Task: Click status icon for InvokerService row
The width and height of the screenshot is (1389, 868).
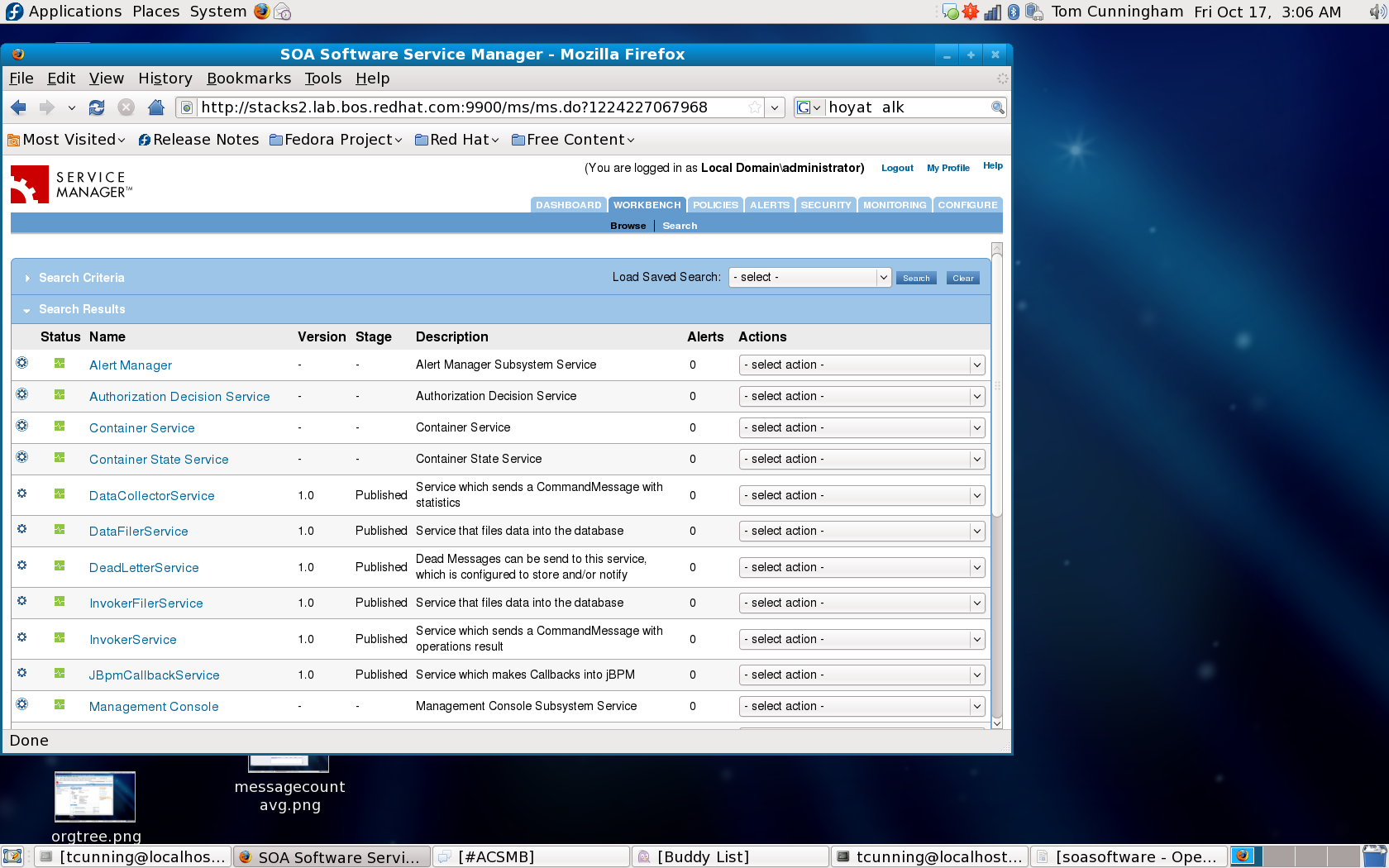Action: tap(60, 637)
